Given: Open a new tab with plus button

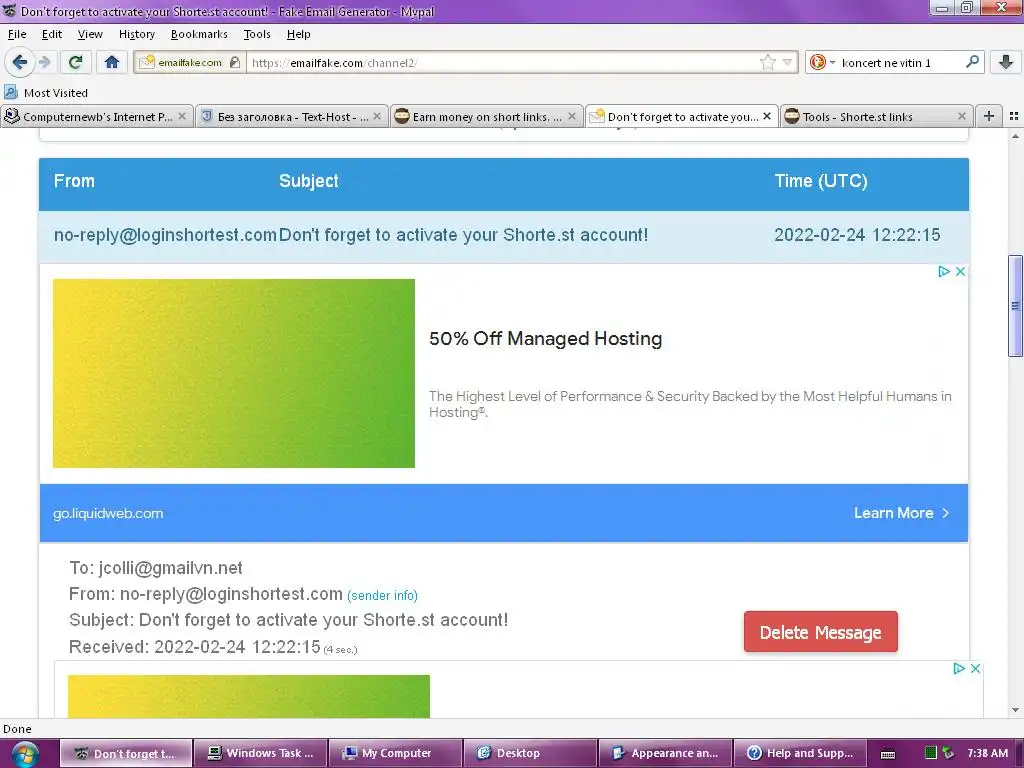Looking at the screenshot, I should tap(989, 116).
